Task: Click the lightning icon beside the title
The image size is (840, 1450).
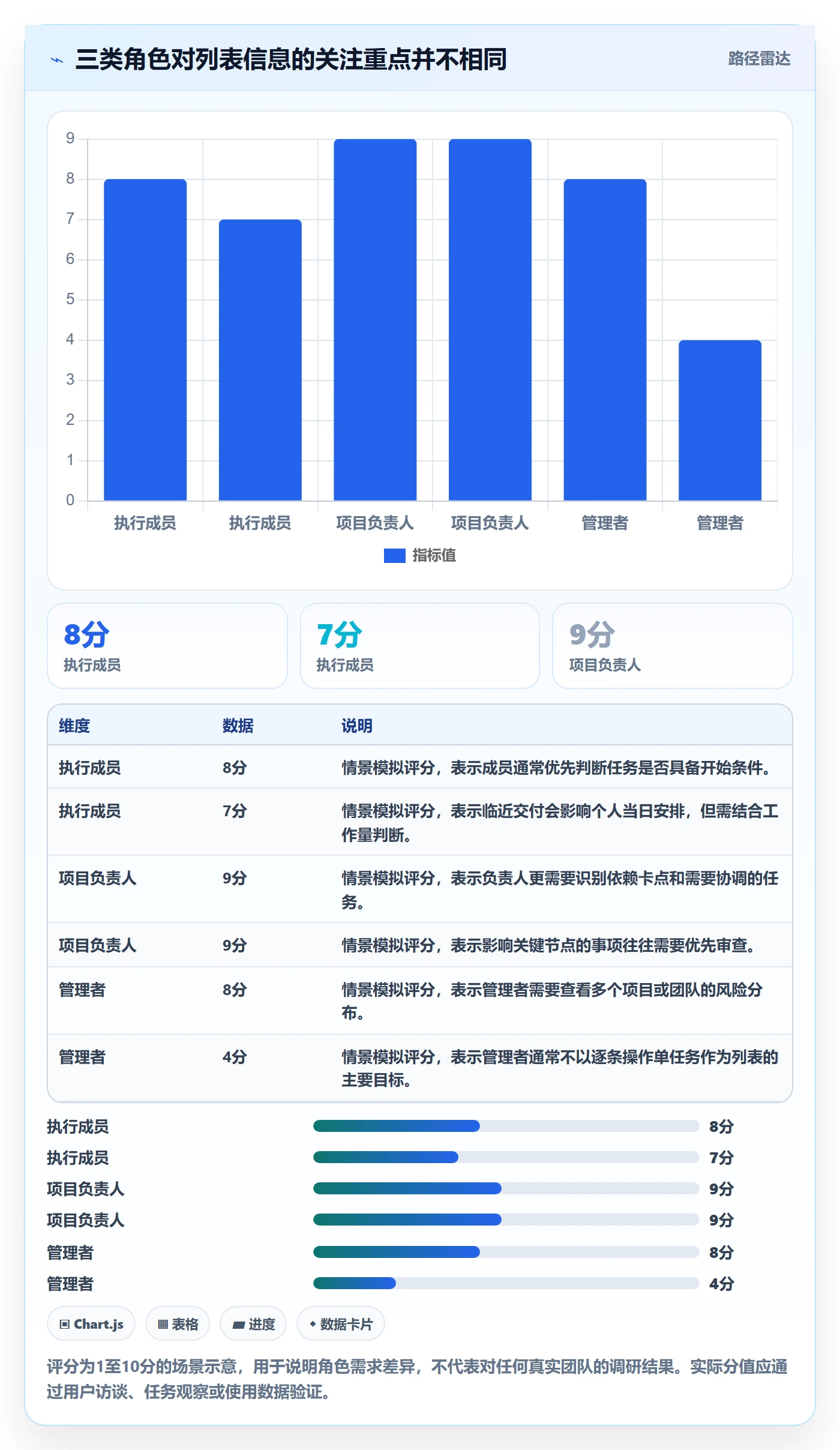Action: [x=57, y=59]
